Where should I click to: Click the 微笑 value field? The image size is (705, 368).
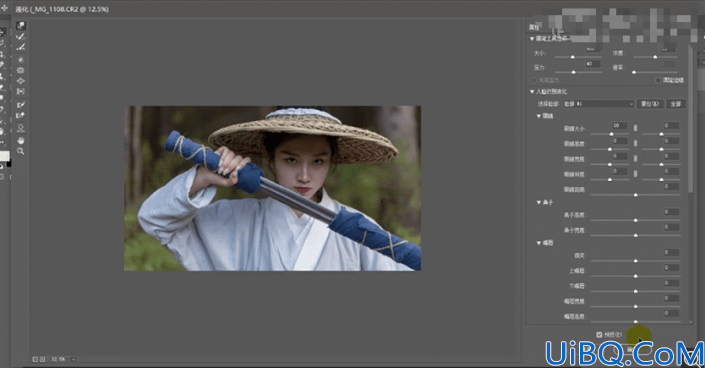pos(671,252)
